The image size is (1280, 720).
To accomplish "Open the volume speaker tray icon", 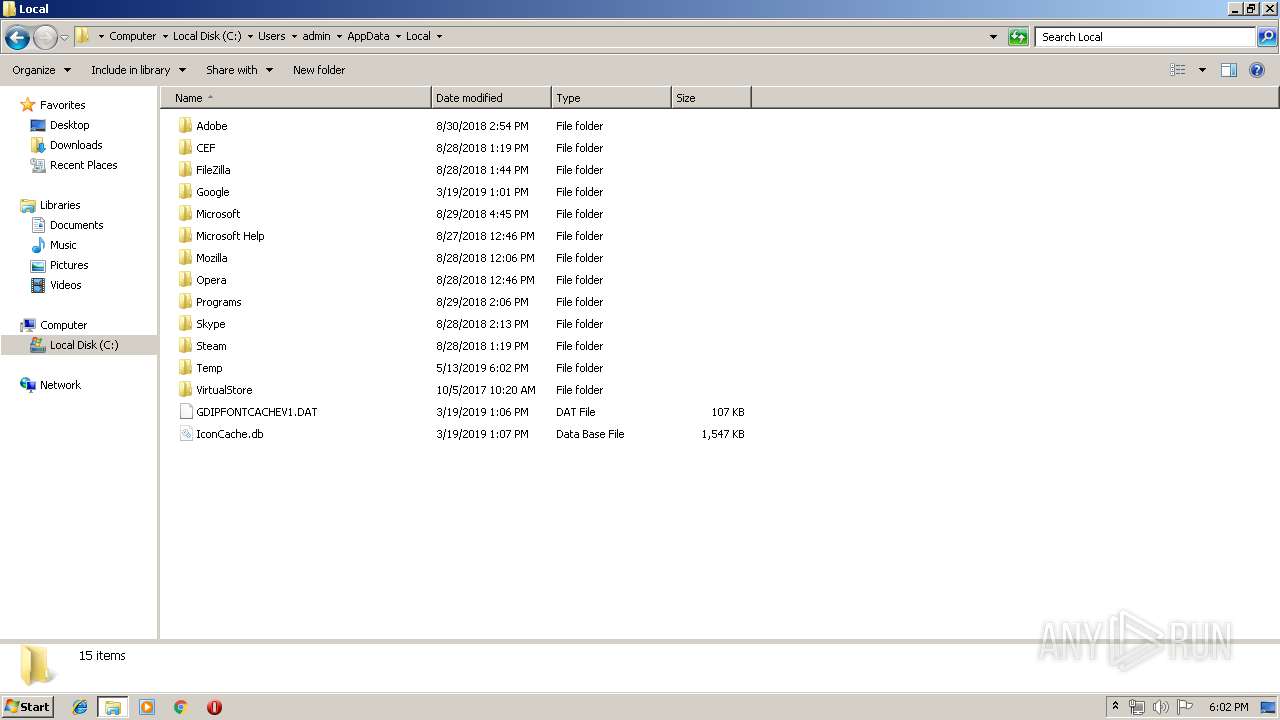I will pos(1161,707).
